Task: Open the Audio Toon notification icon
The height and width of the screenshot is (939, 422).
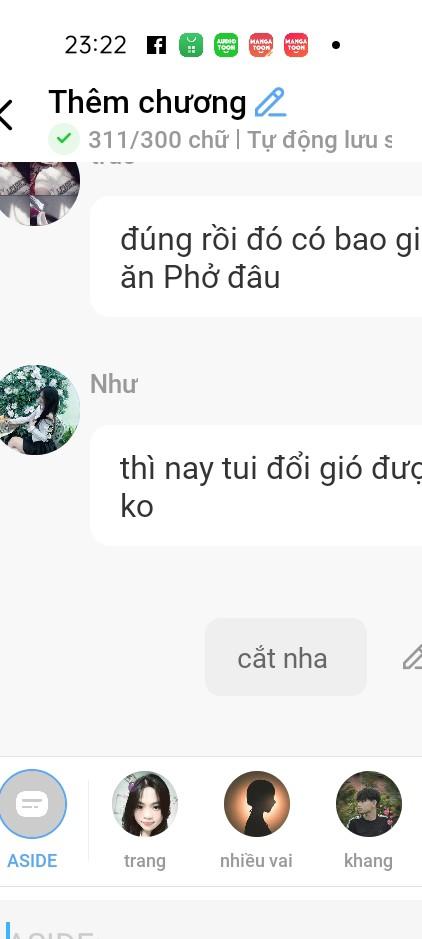Action: pyautogui.click(x=226, y=45)
